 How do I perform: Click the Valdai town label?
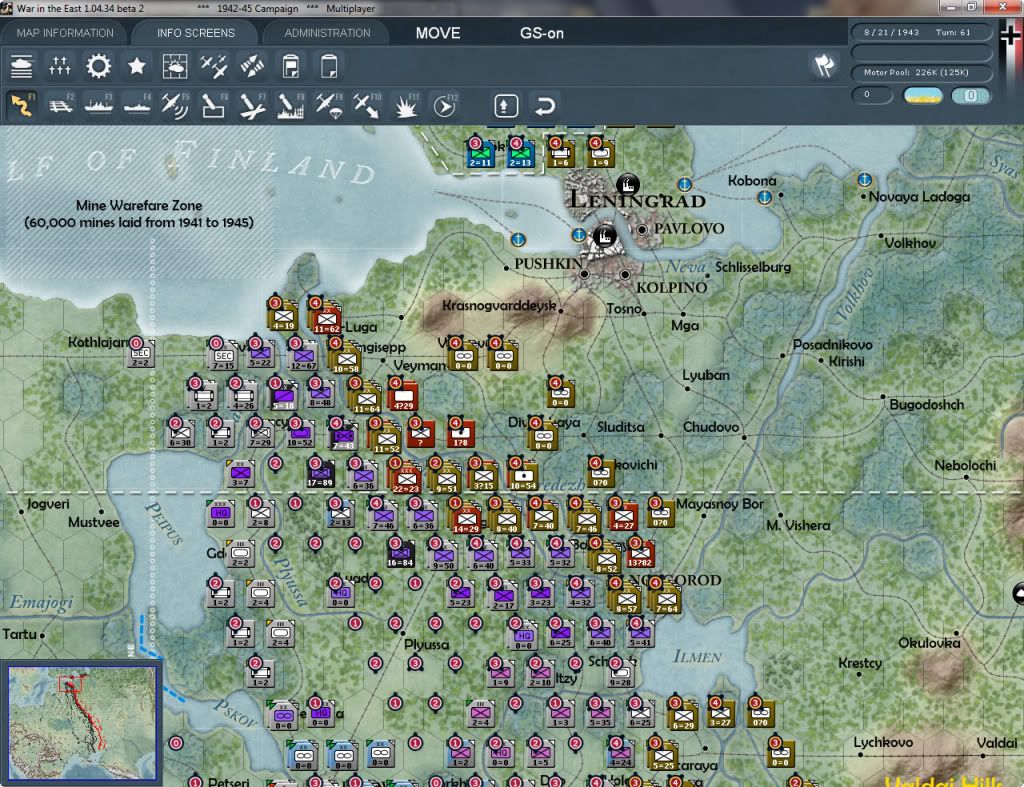pyautogui.click(x=997, y=743)
